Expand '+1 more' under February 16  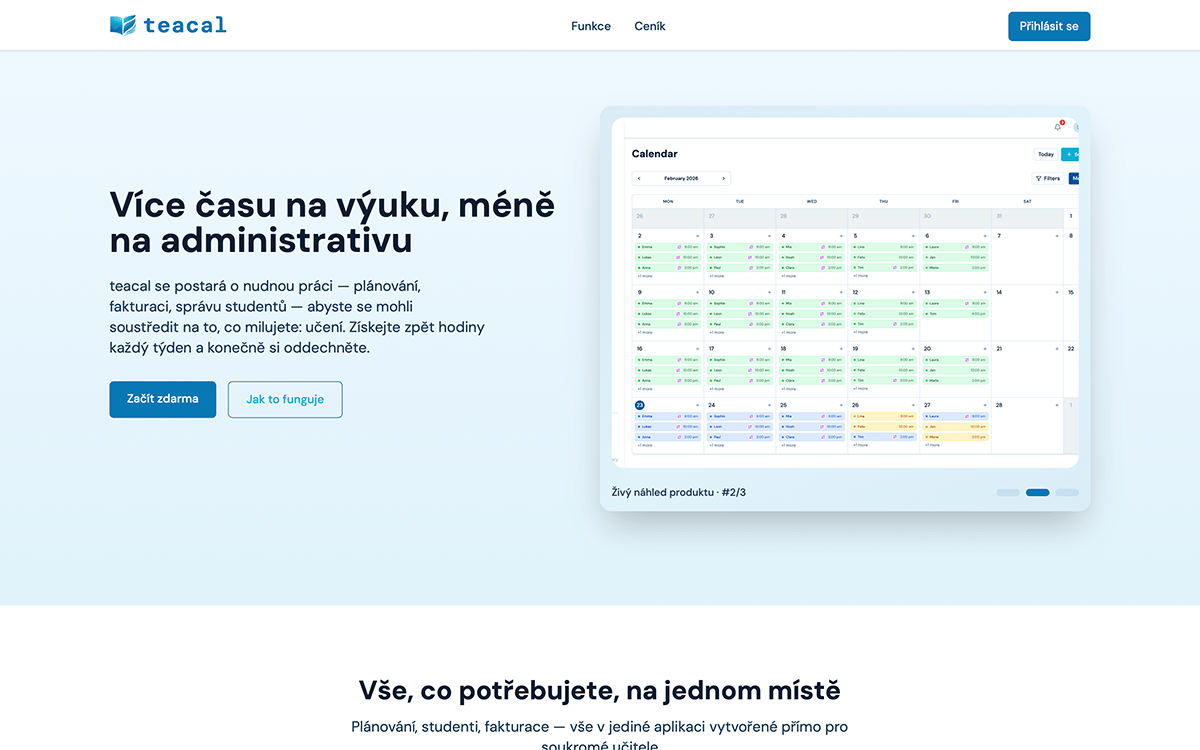coord(645,389)
